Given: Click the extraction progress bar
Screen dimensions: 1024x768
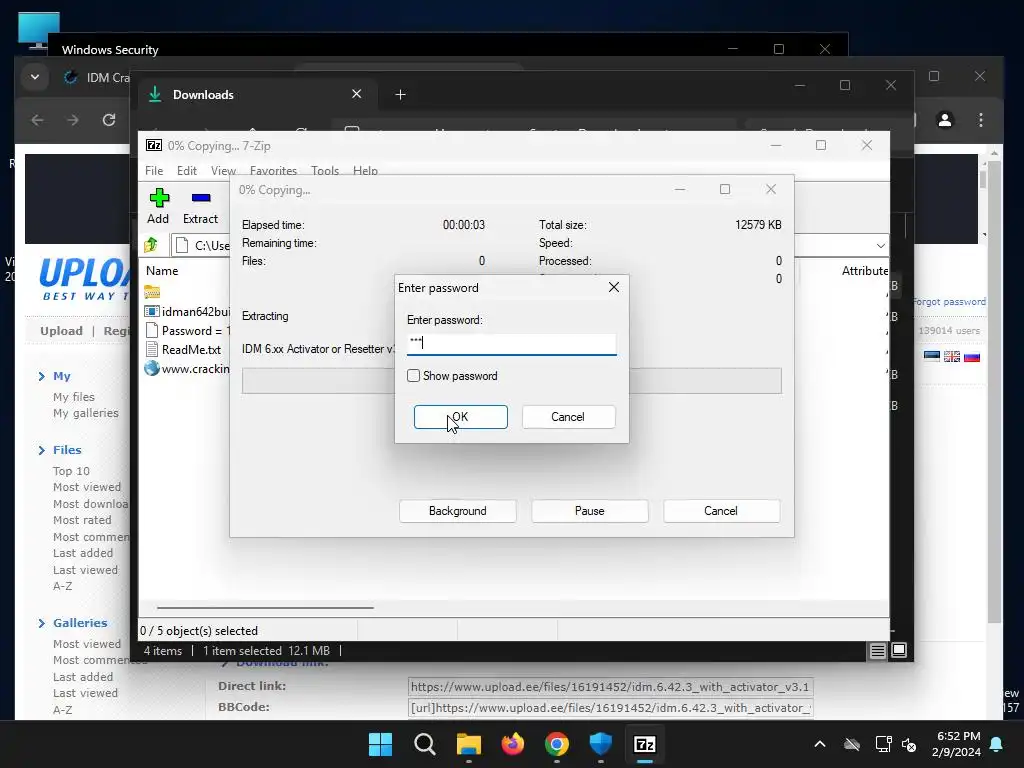Looking at the screenshot, I should pyautogui.click(x=511, y=381).
